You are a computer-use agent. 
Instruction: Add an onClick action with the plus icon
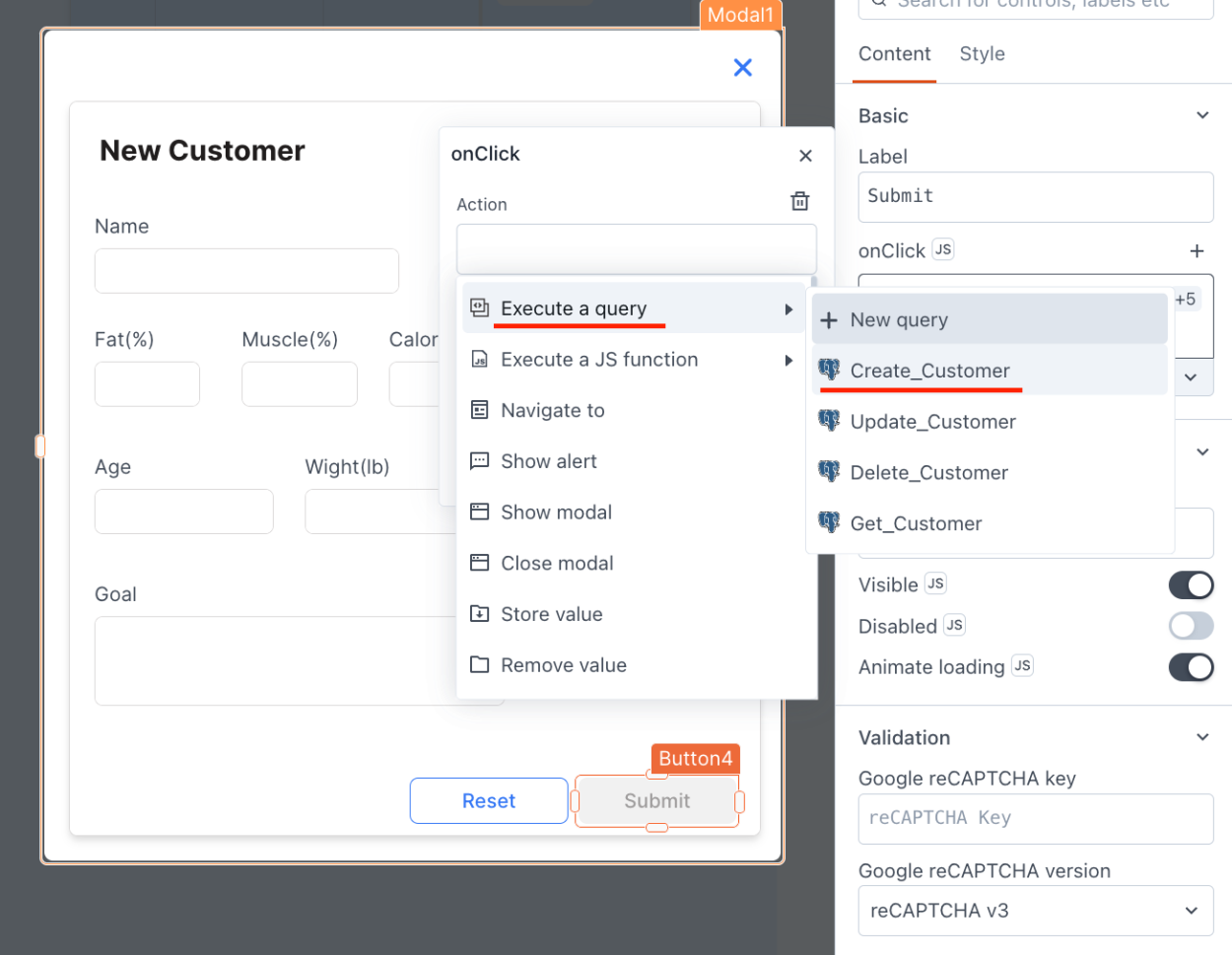tap(1197, 251)
